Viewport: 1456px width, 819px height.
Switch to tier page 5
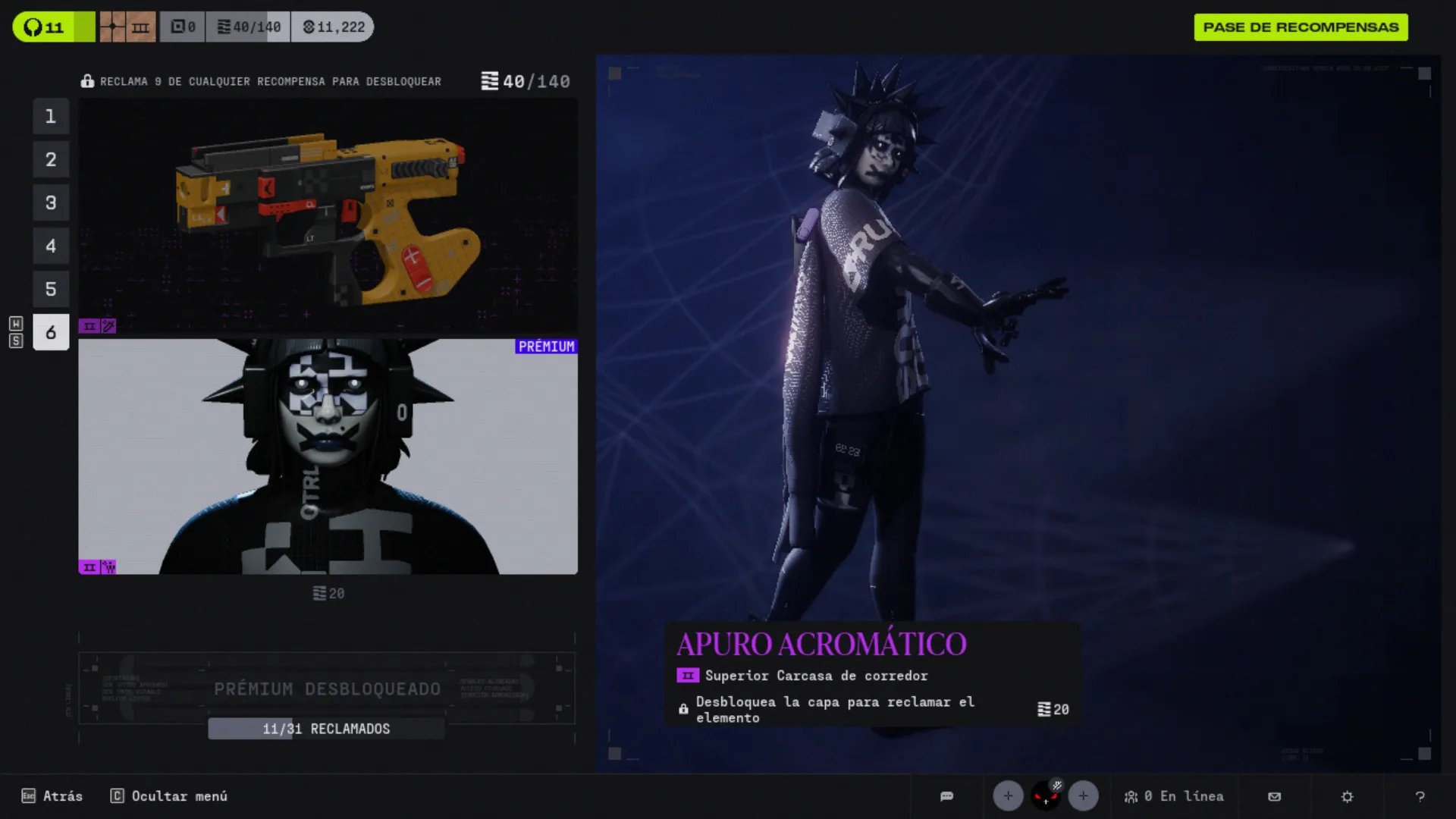pyautogui.click(x=51, y=289)
